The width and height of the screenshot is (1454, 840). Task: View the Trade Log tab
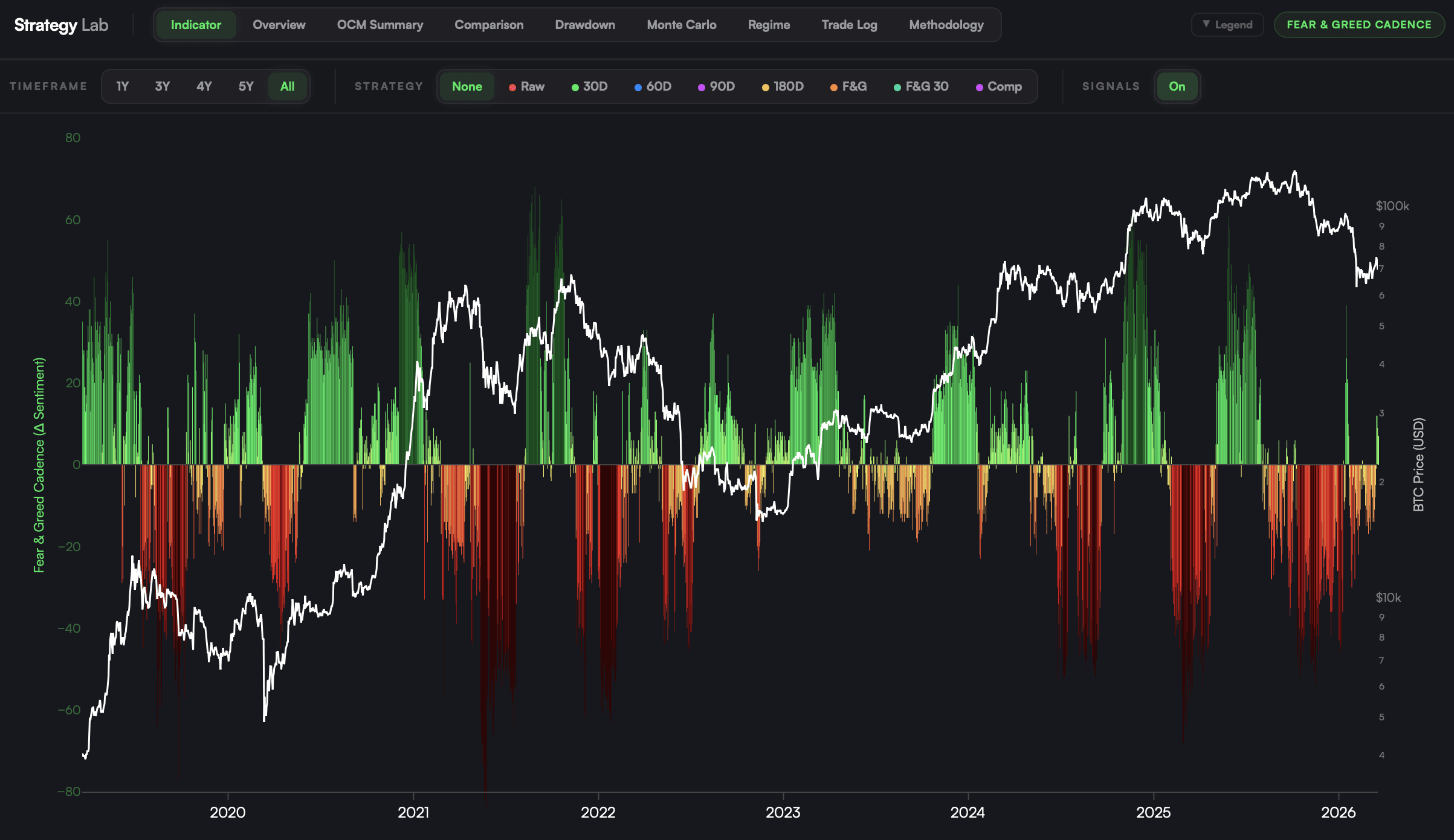tap(849, 25)
